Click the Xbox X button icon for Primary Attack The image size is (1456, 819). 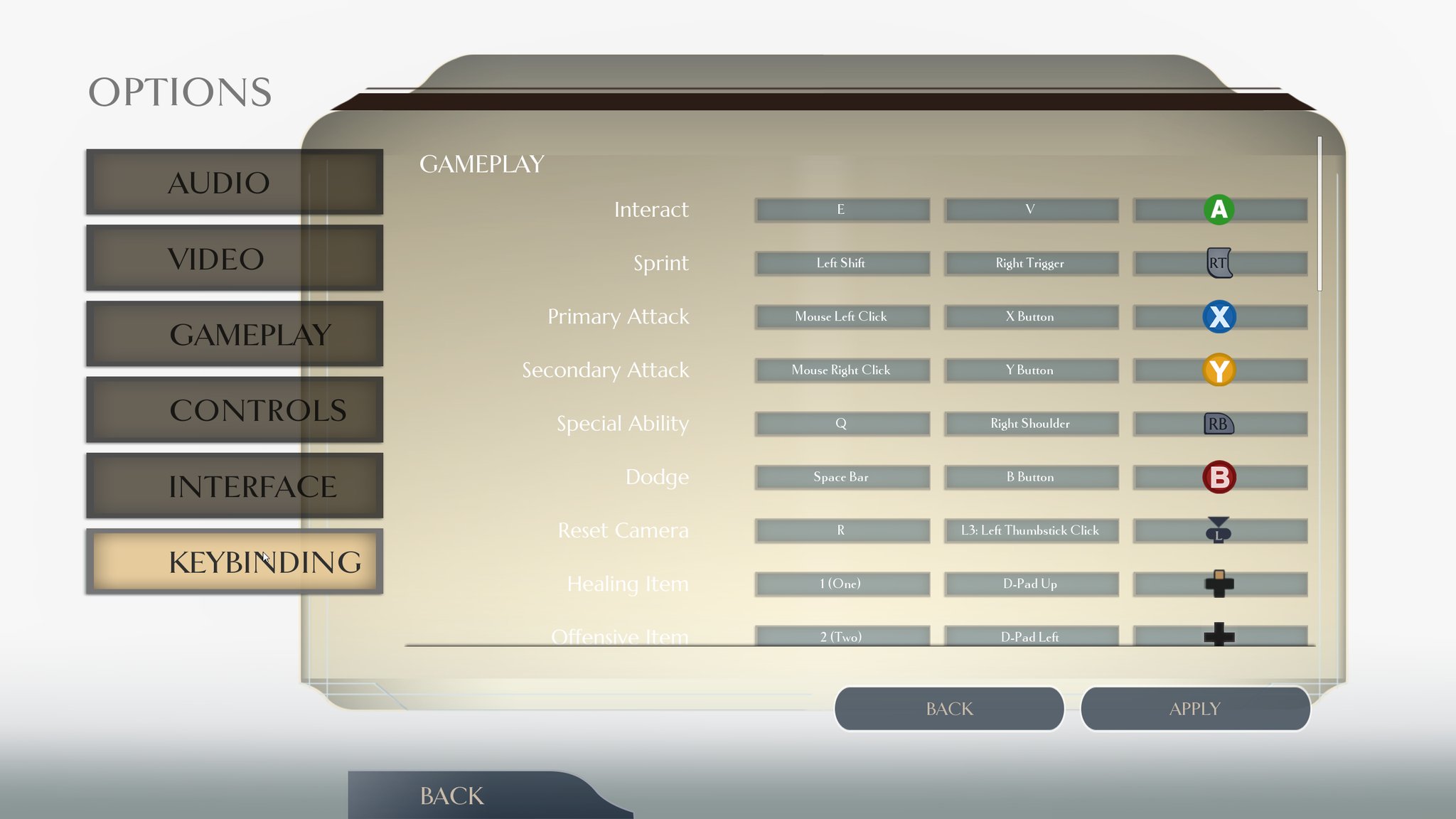(x=1219, y=317)
